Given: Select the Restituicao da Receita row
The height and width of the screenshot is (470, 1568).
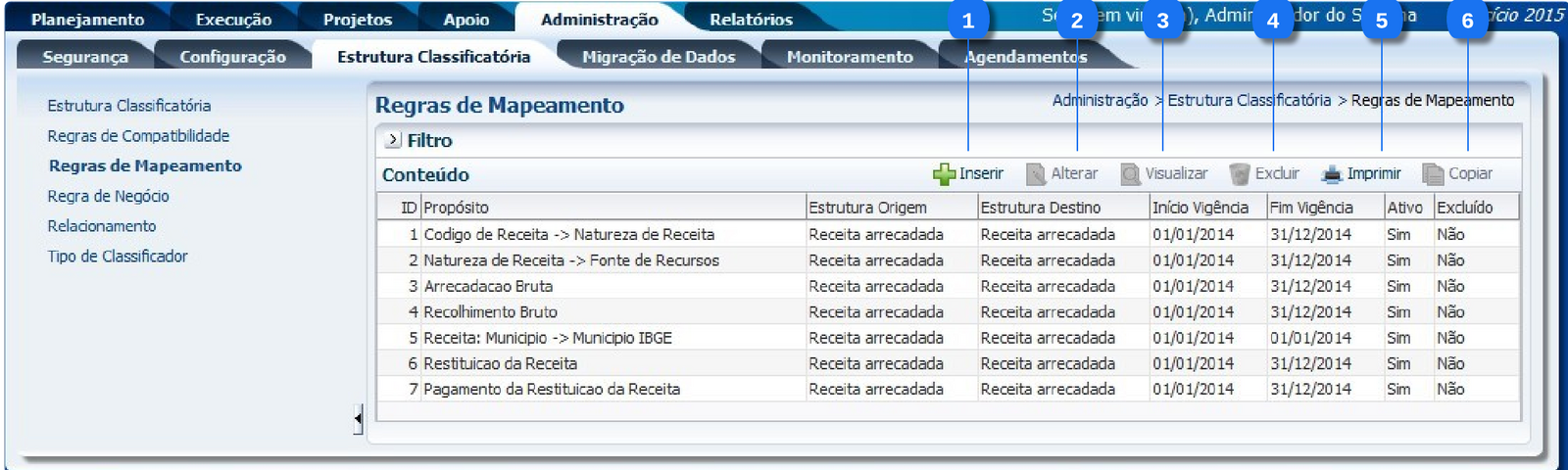Looking at the screenshot, I should 500,363.
